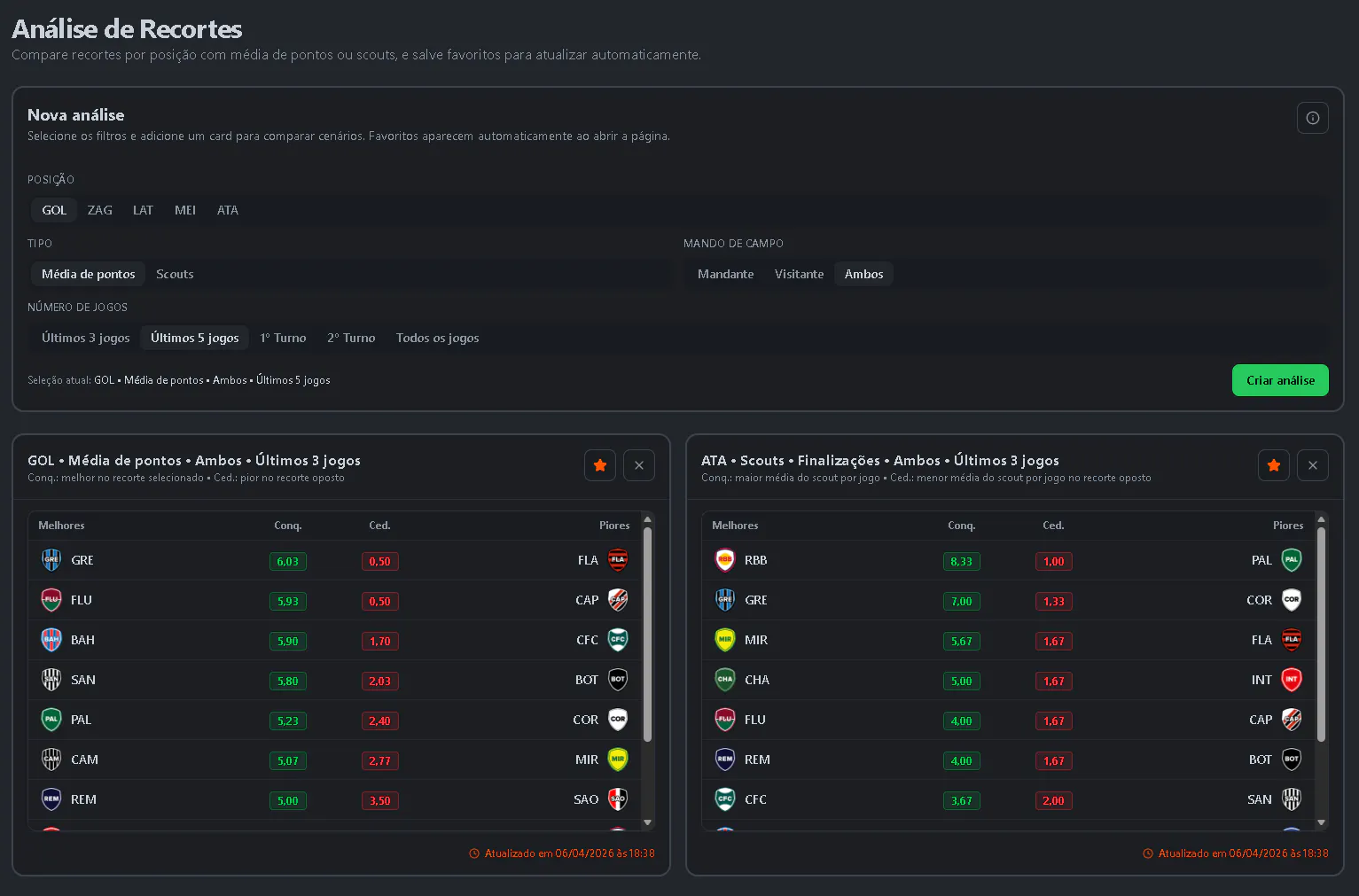Click the 8,33 Conq. value for RBB
Image resolution: width=1359 pixels, height=896 pixels.
pos(962,561)
